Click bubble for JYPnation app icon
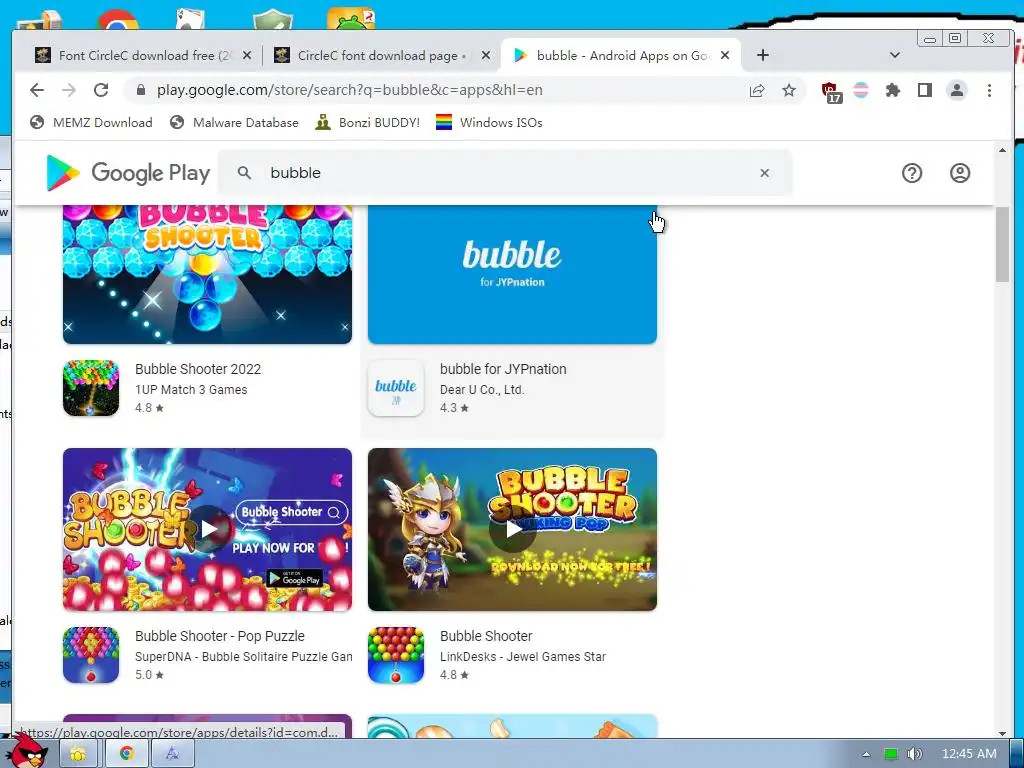The height and width of the screenshot is (768, 1024). coord(396,388)
